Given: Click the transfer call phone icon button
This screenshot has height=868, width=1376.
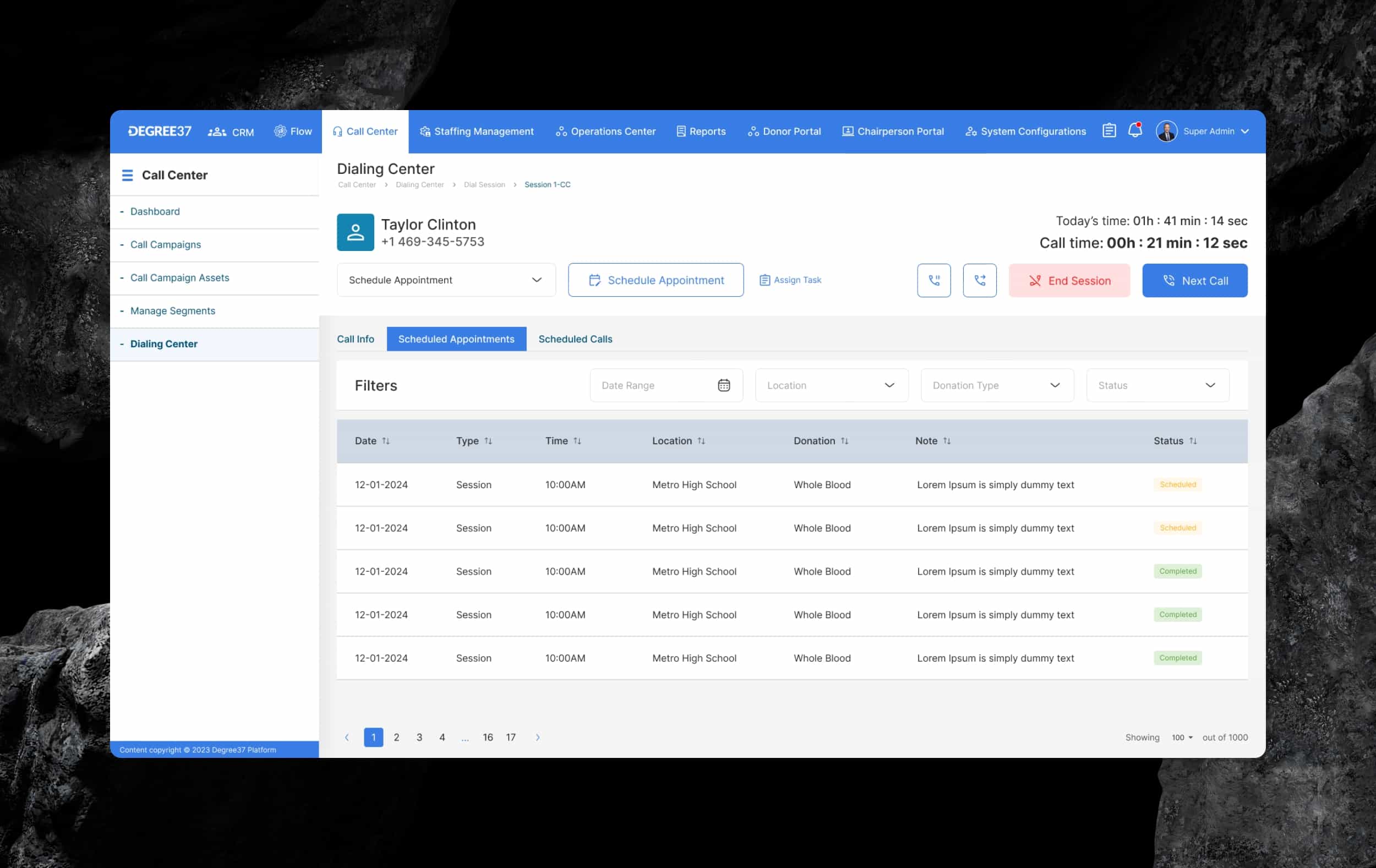Looking at the screenshot, I should (979, 281).
